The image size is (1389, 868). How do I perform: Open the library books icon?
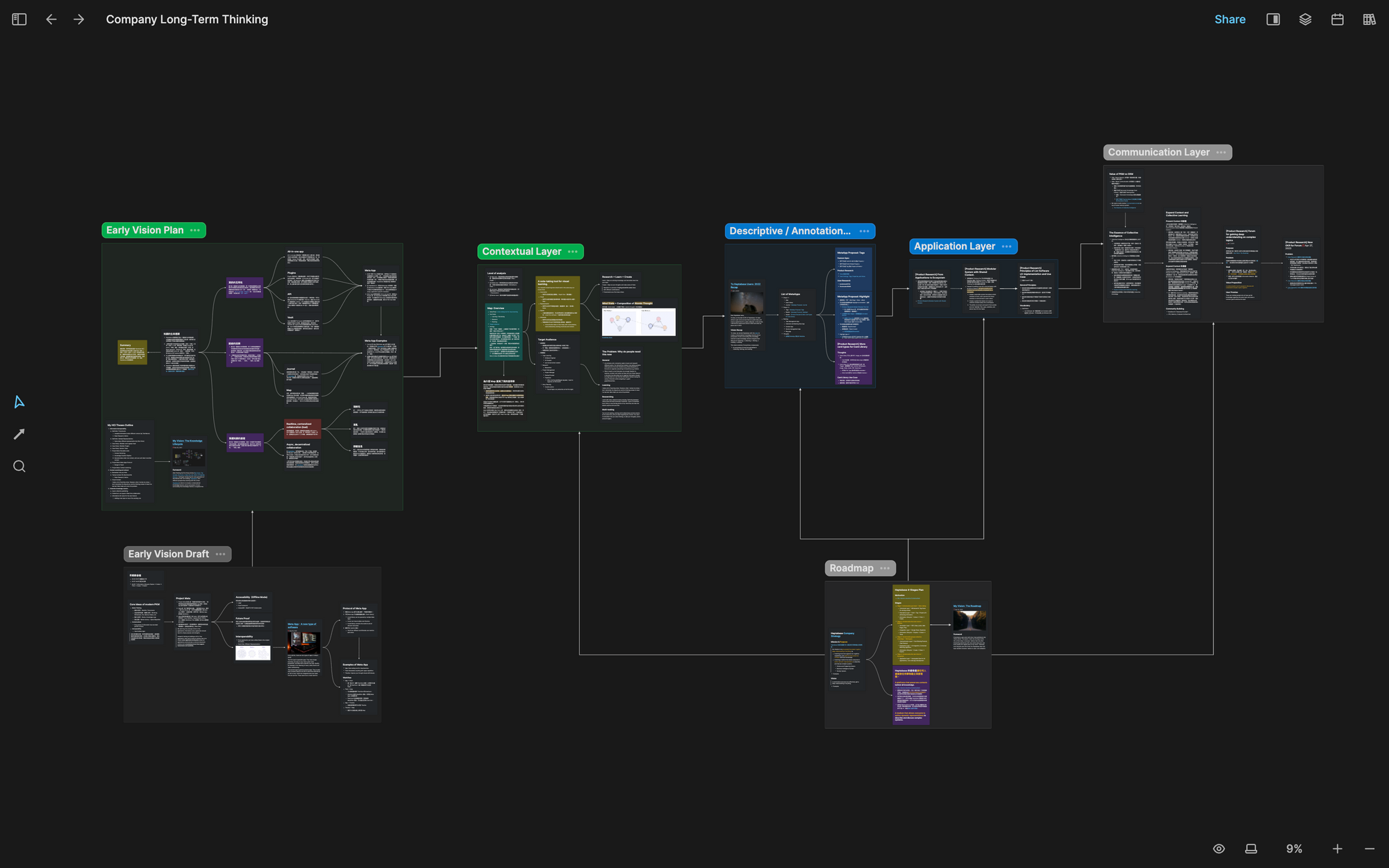pos(1369,19)
